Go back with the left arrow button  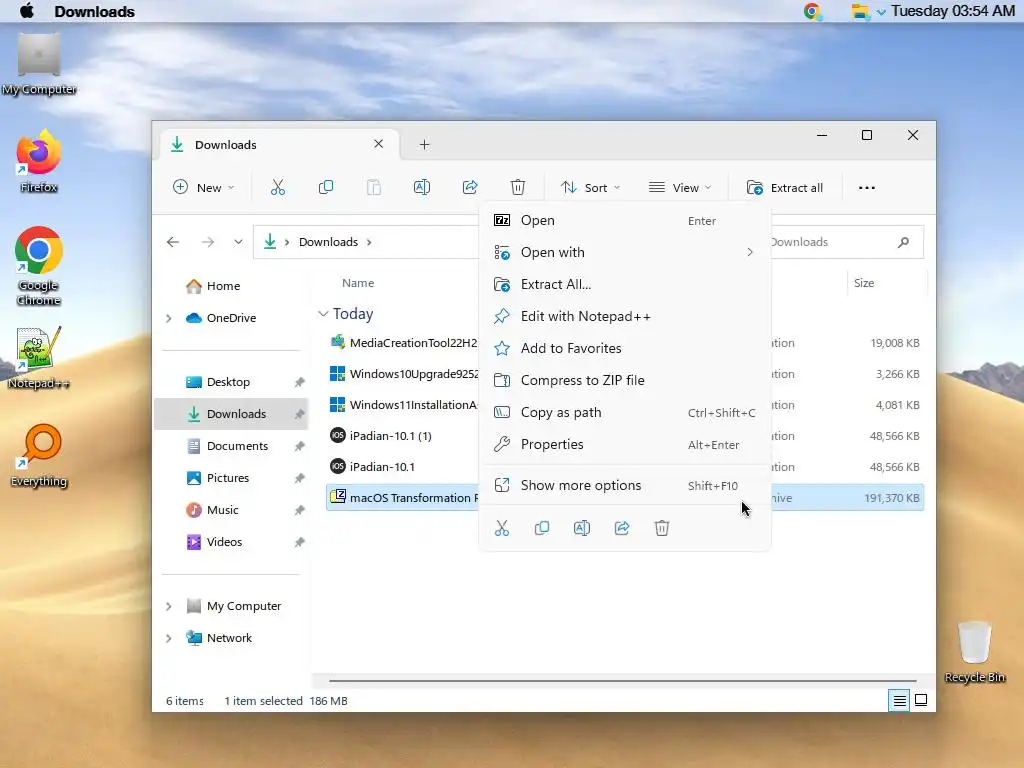point(172,242)
